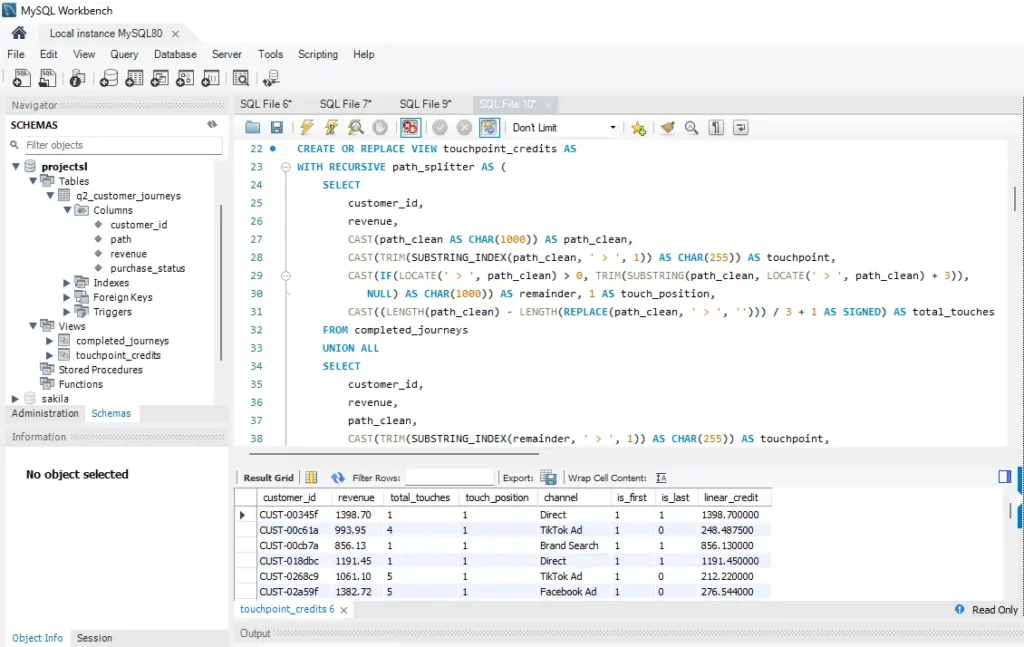1024x647 pixels.
Task: Commit the current transaction
Action: [440, 127]
